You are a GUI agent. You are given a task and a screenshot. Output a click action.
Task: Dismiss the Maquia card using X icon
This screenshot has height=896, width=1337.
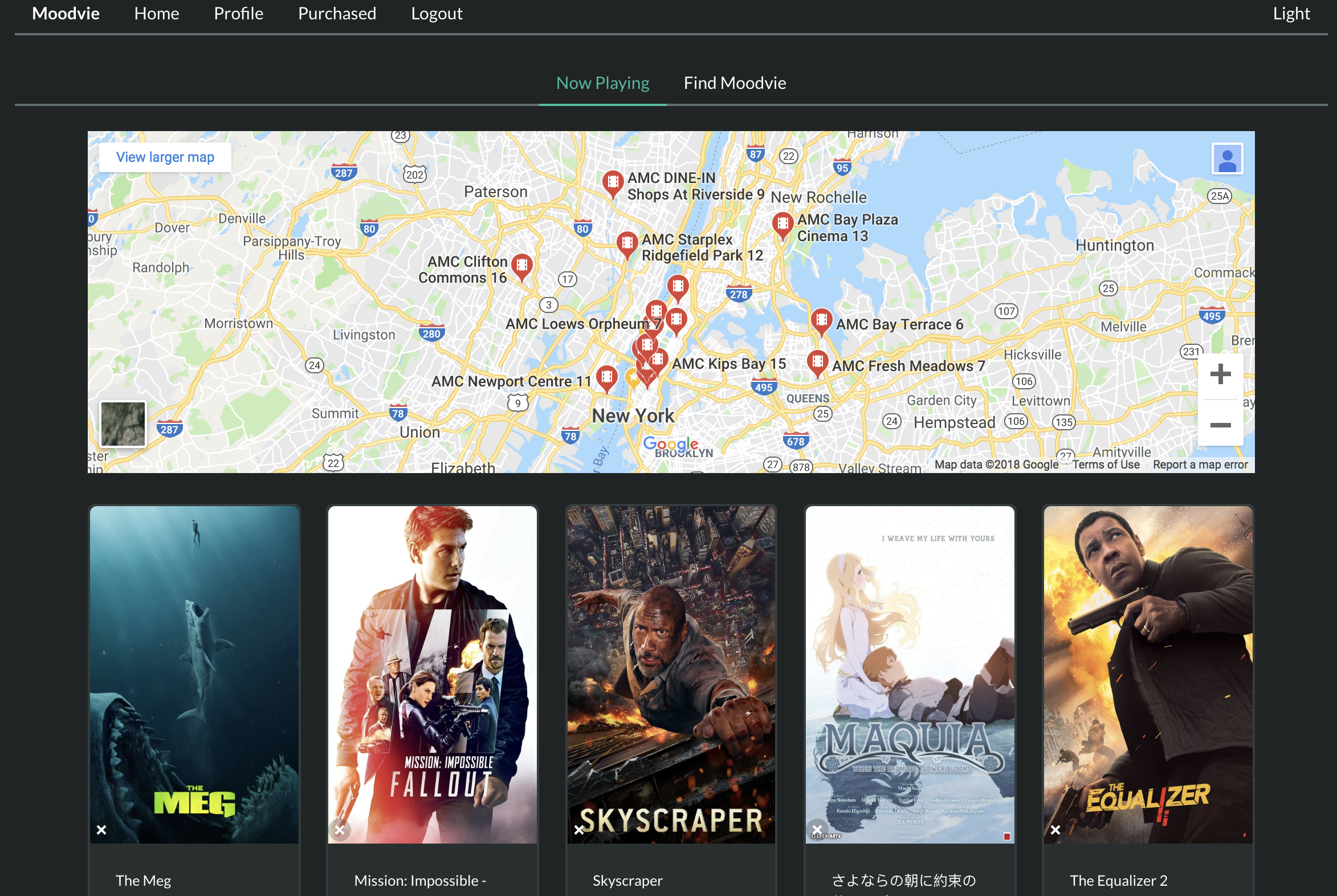pyautogui.click(x=817, y=830)
